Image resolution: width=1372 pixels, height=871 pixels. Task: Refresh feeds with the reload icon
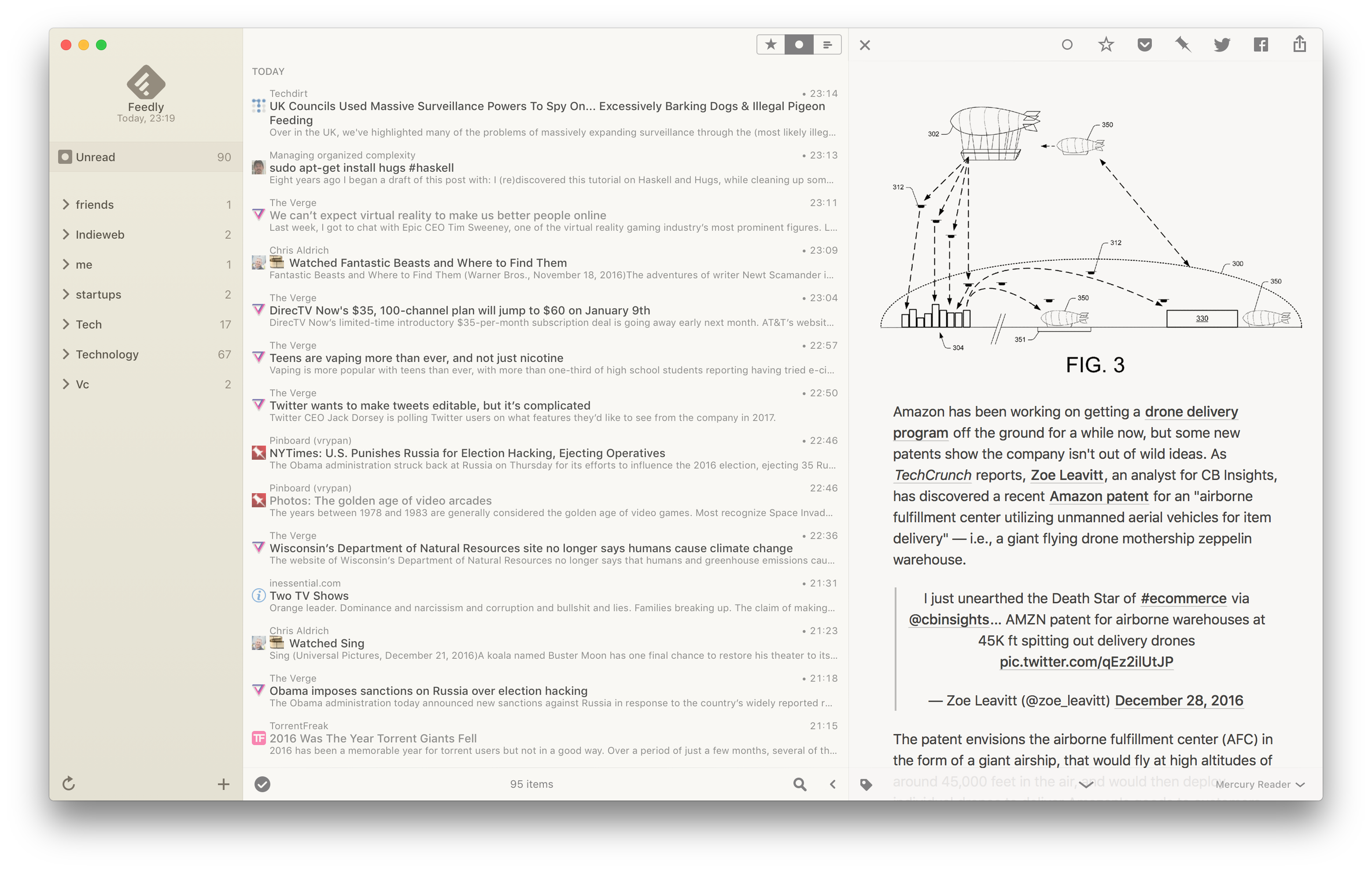pos(68,783)
